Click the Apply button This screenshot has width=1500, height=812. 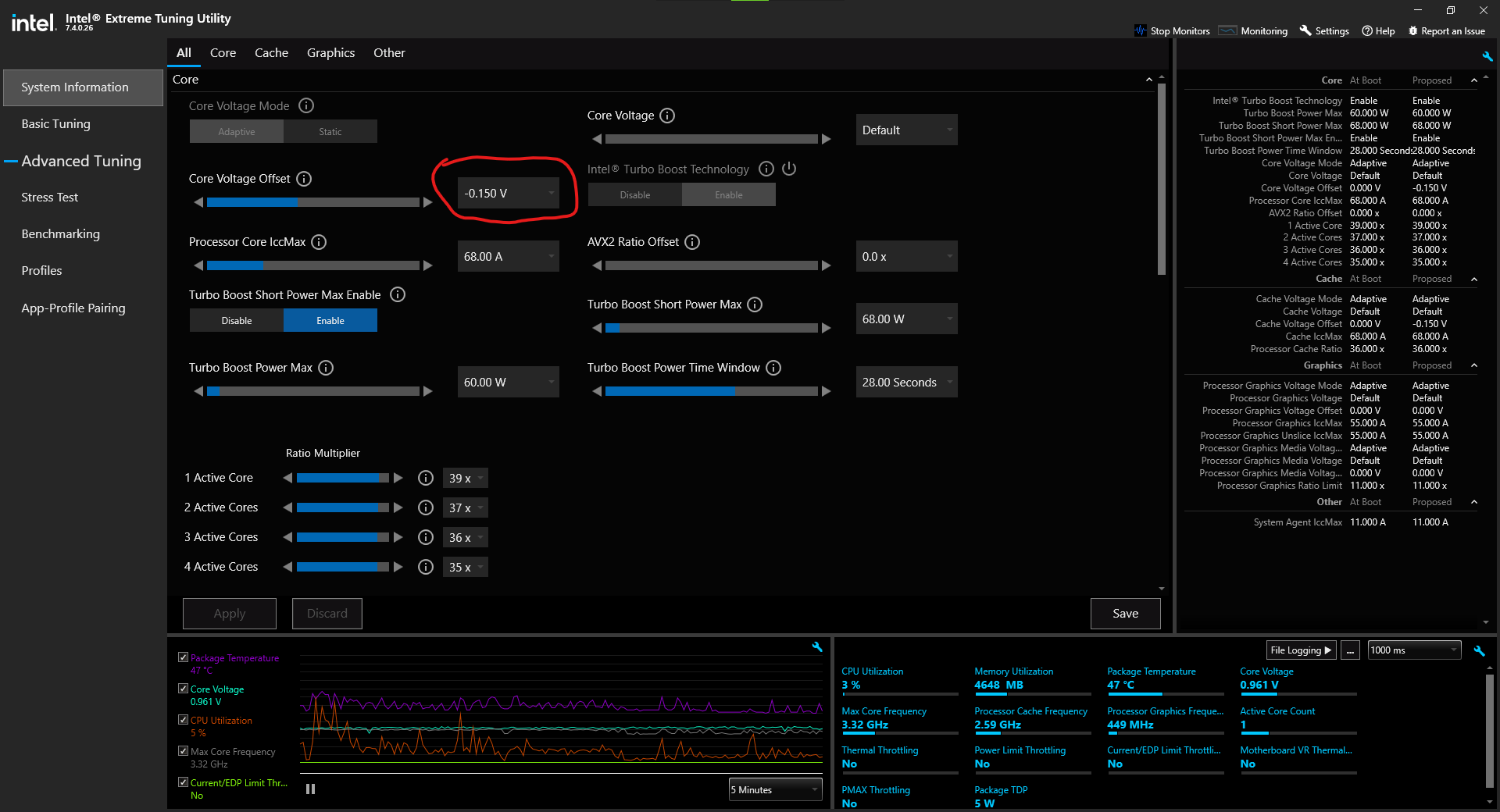229,613
